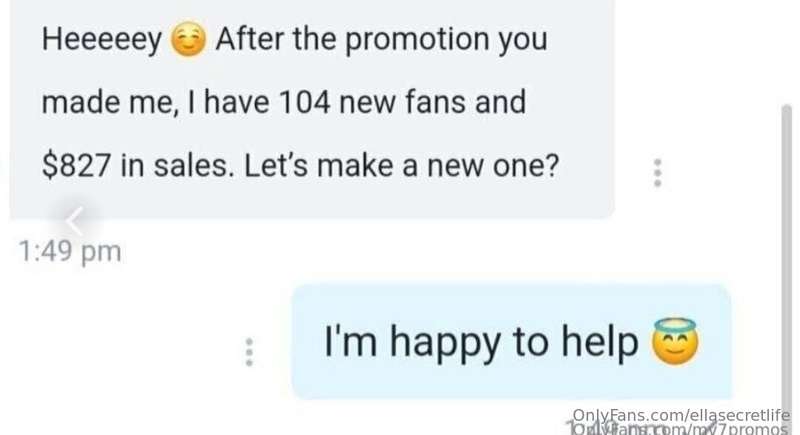Click the faint 1:49 time under the reply
The image size is (800, 435).
coord(587,427)
